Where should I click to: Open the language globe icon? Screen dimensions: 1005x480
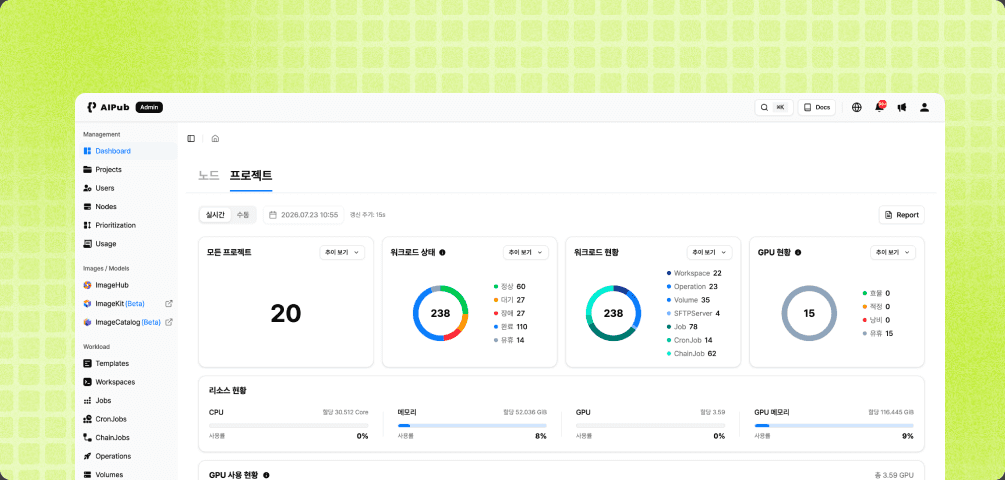tap(857, 108)
